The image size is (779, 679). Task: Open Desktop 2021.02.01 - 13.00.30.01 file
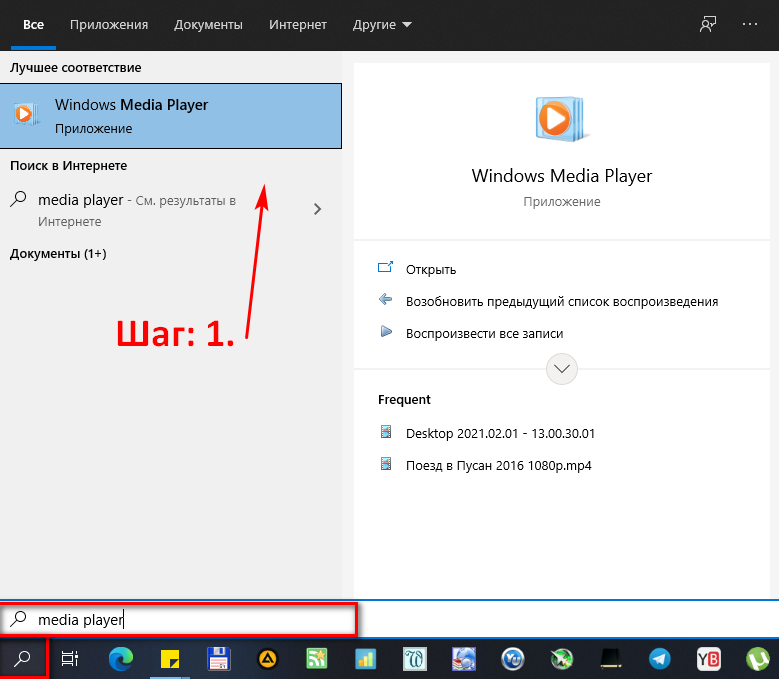pyautogui.click(x=500, y=433)
